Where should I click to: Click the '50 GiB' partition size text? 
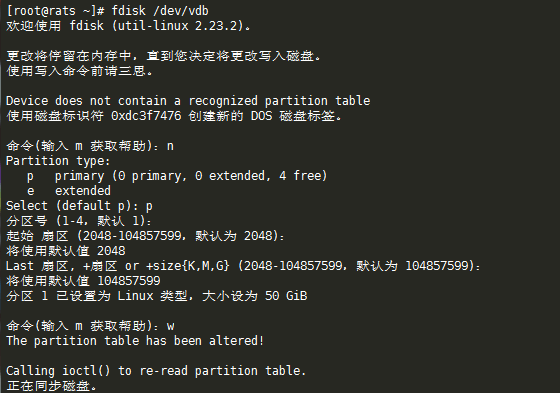coord(286,296)
